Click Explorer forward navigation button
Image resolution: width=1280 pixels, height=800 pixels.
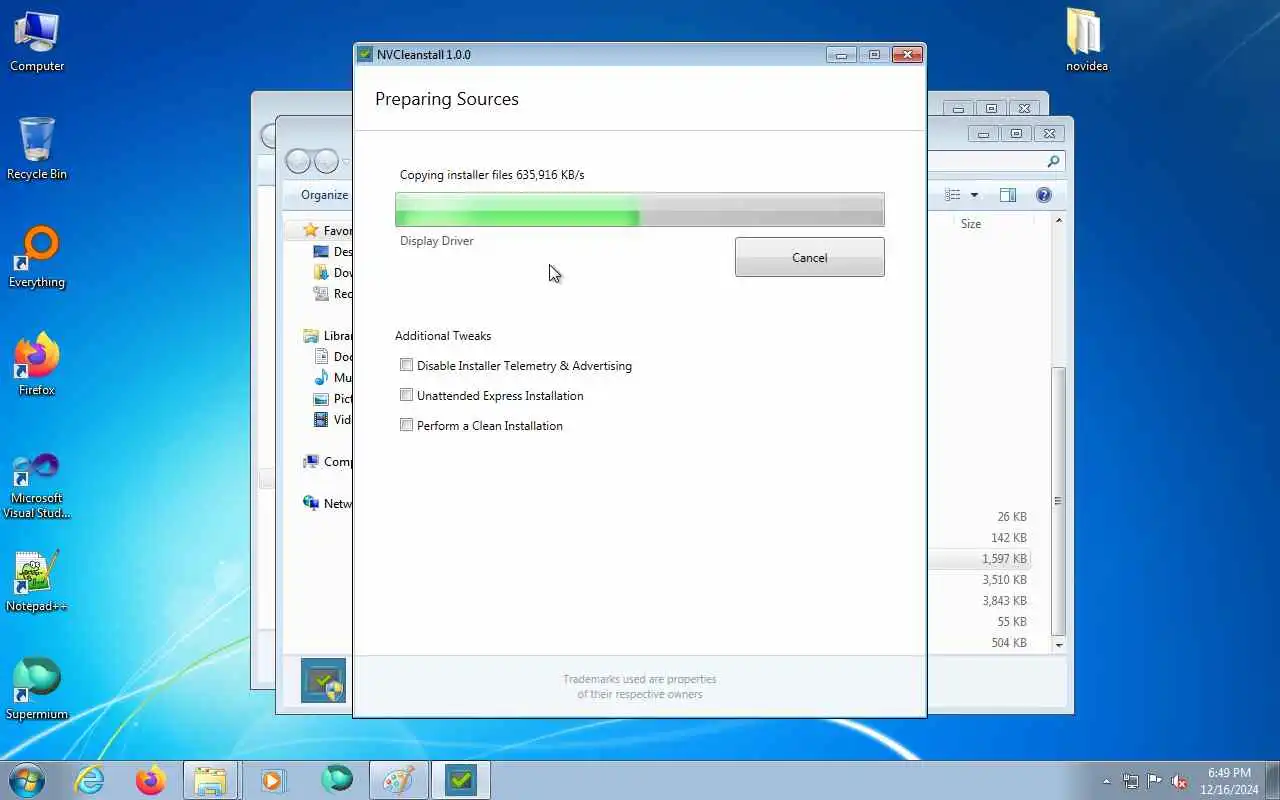pos(327,161)
